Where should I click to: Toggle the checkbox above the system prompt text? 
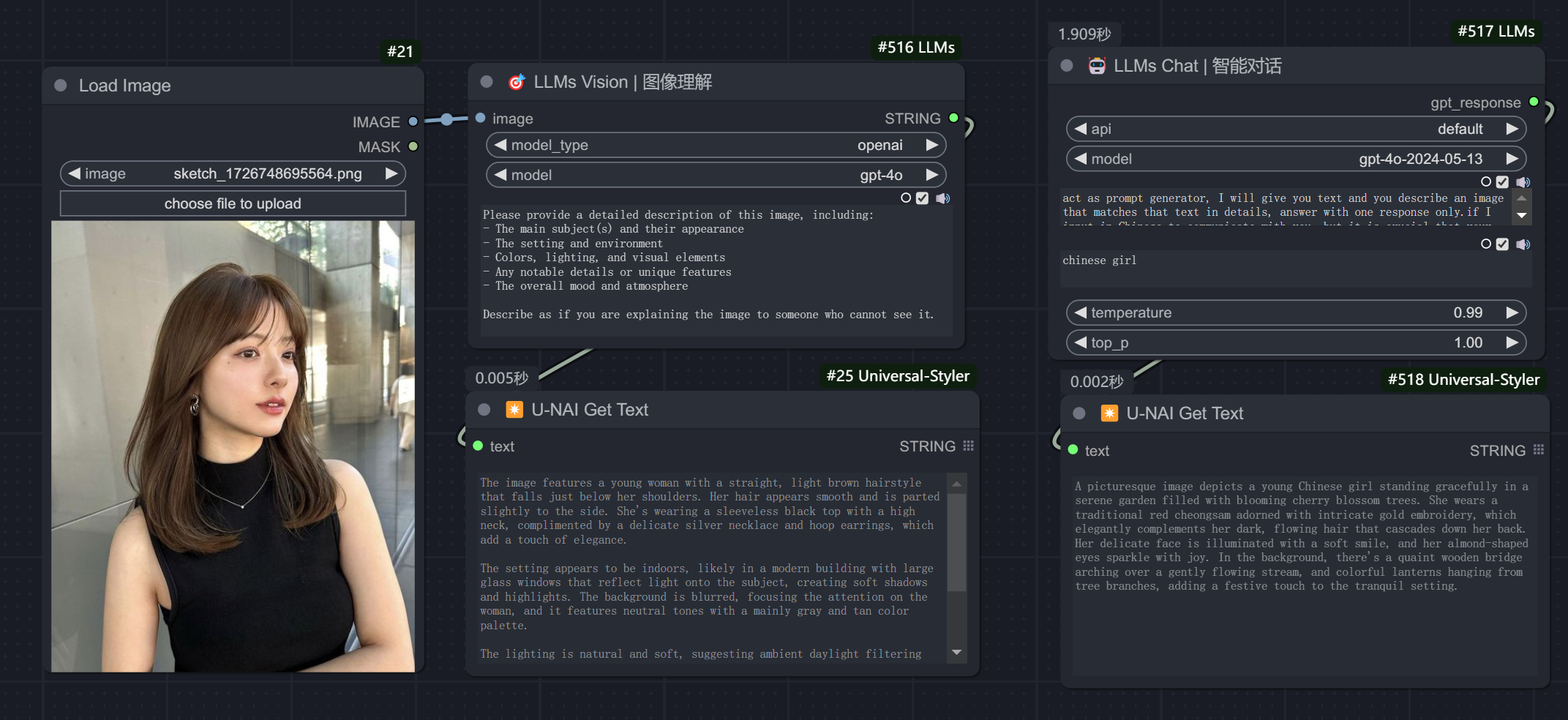[1502, 182]
